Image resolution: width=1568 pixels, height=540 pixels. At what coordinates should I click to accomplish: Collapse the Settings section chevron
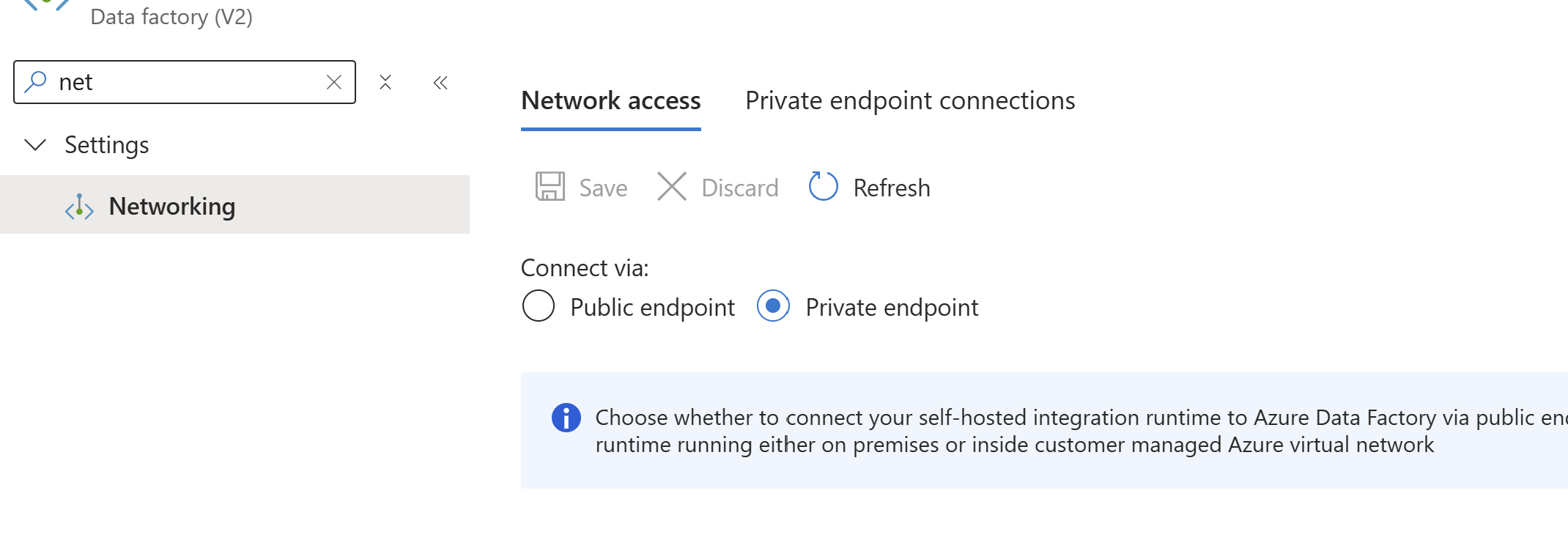point(35,144)
